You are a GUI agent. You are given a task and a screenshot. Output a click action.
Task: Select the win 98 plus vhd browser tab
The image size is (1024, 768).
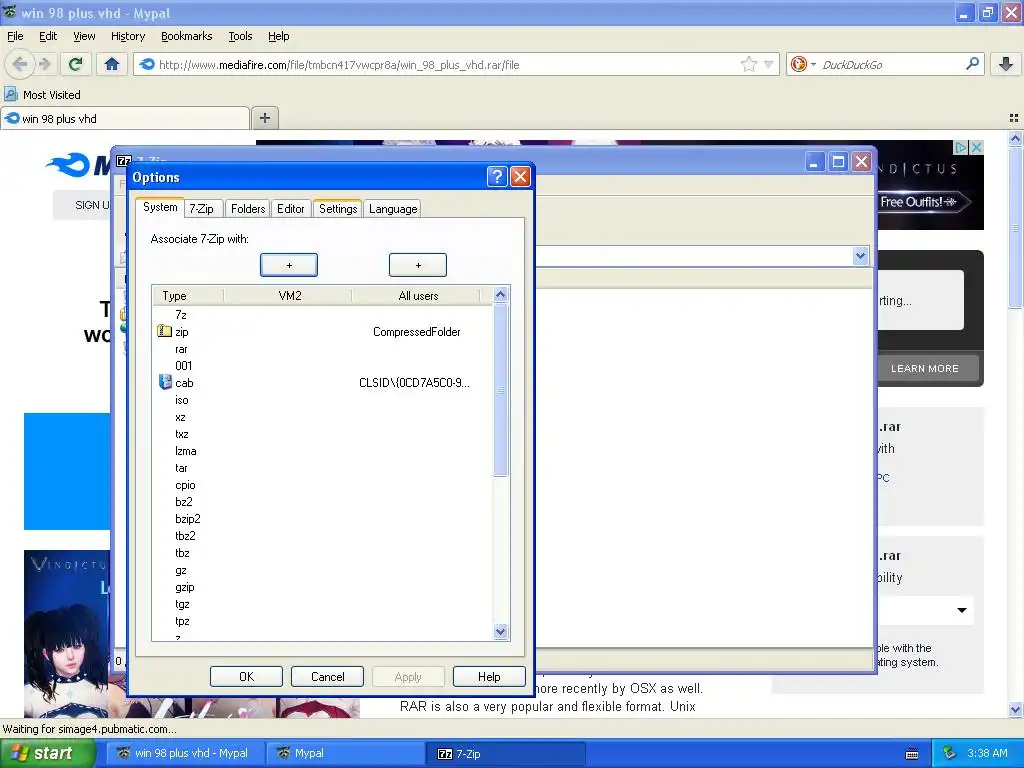tap(125, 118)
